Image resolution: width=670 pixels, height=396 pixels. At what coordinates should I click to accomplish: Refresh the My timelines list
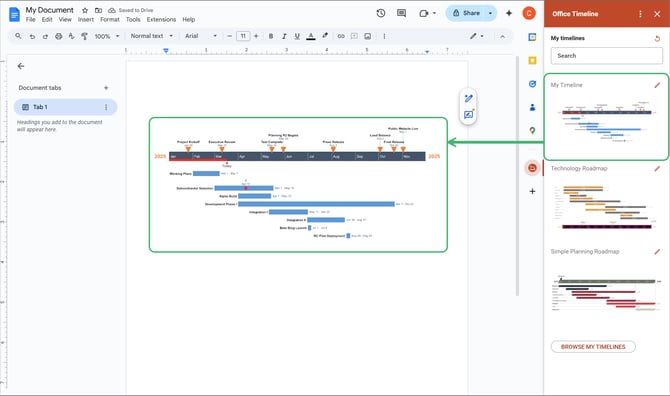point(657,38)
